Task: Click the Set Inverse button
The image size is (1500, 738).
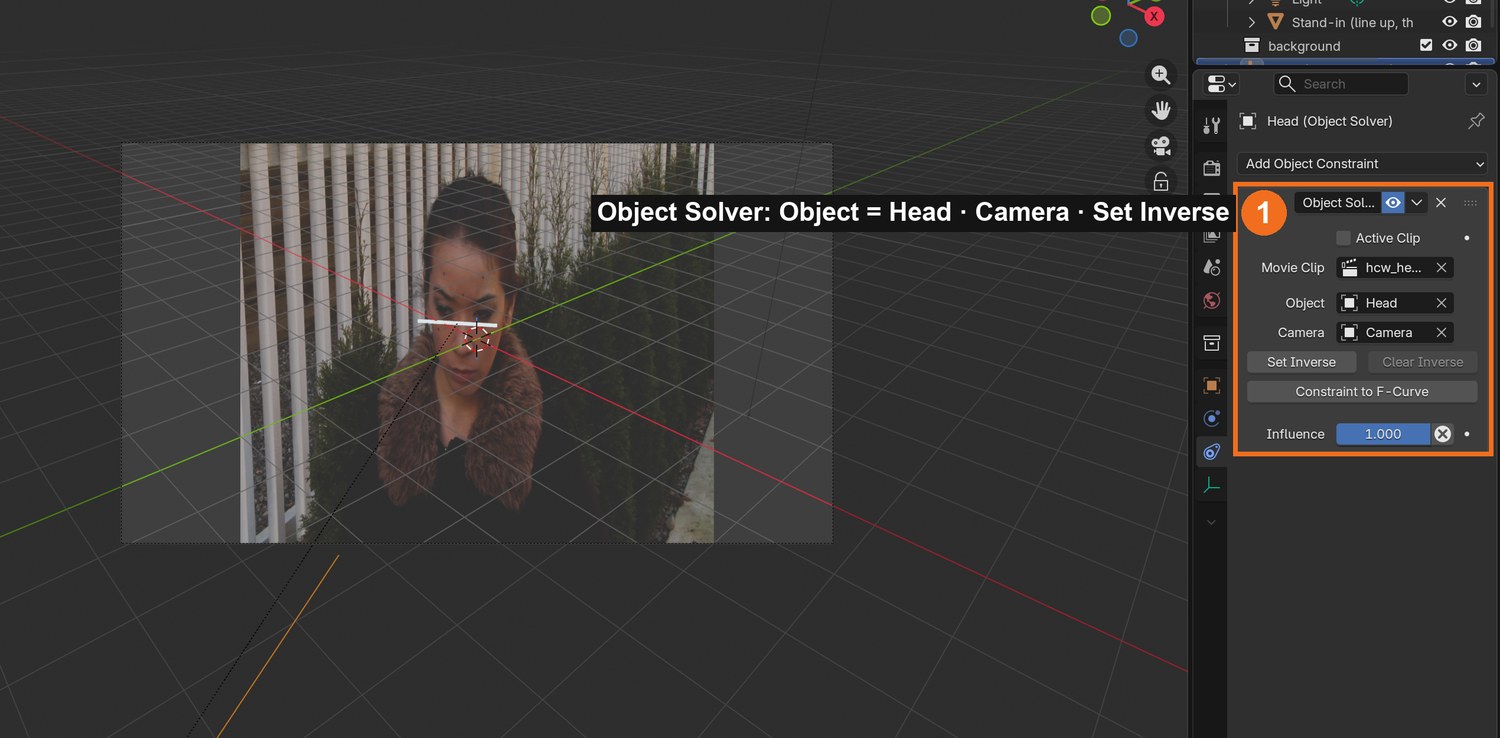Action: pos(1301,362)
